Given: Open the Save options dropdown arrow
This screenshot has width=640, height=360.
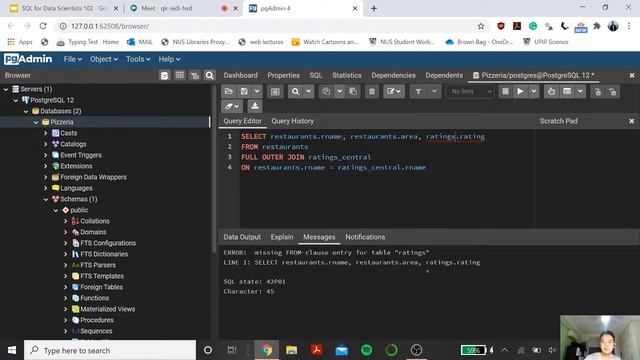Looking at the screenshot, I should pyautogui.click(x=257, y=91).
